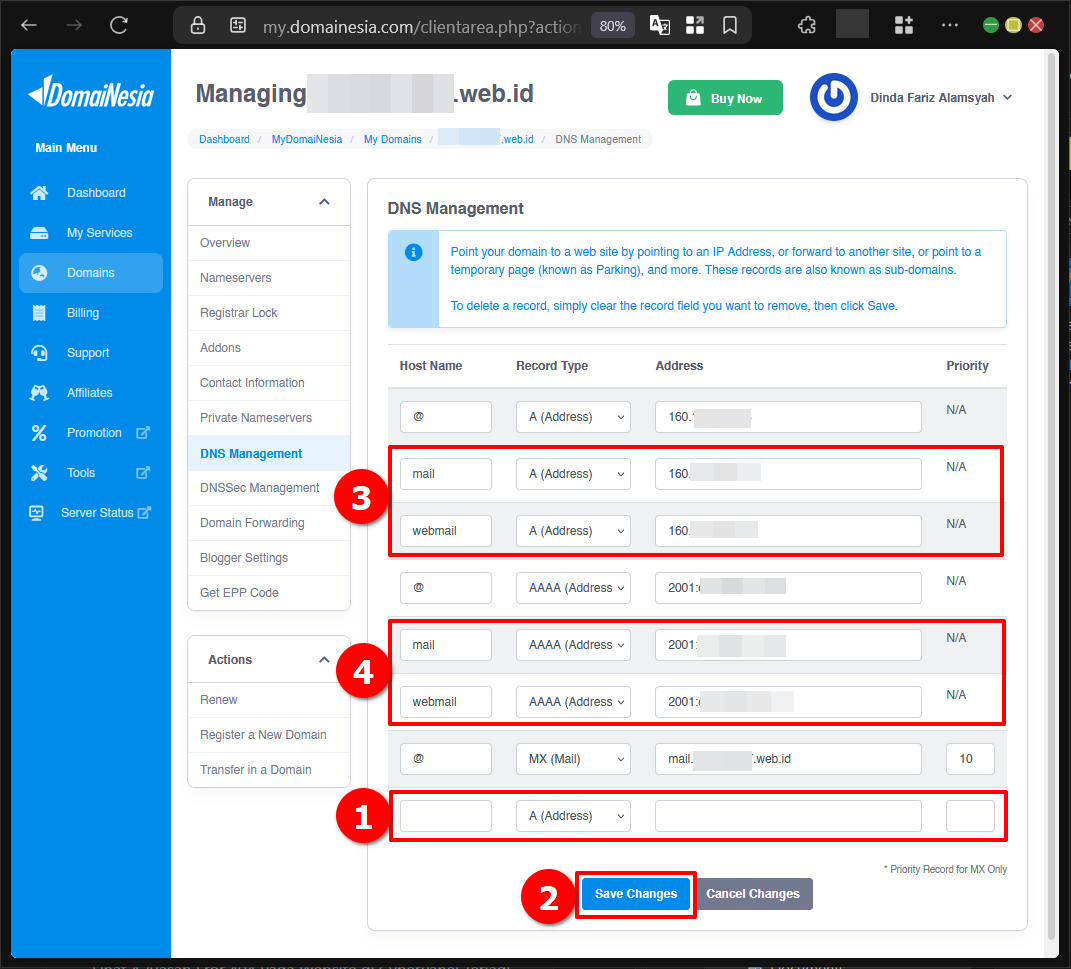The width and height of the screenshot is (1071, 969).
Task: Select the Dashboard icon in sidebar
Action: [x=39, y=192]
